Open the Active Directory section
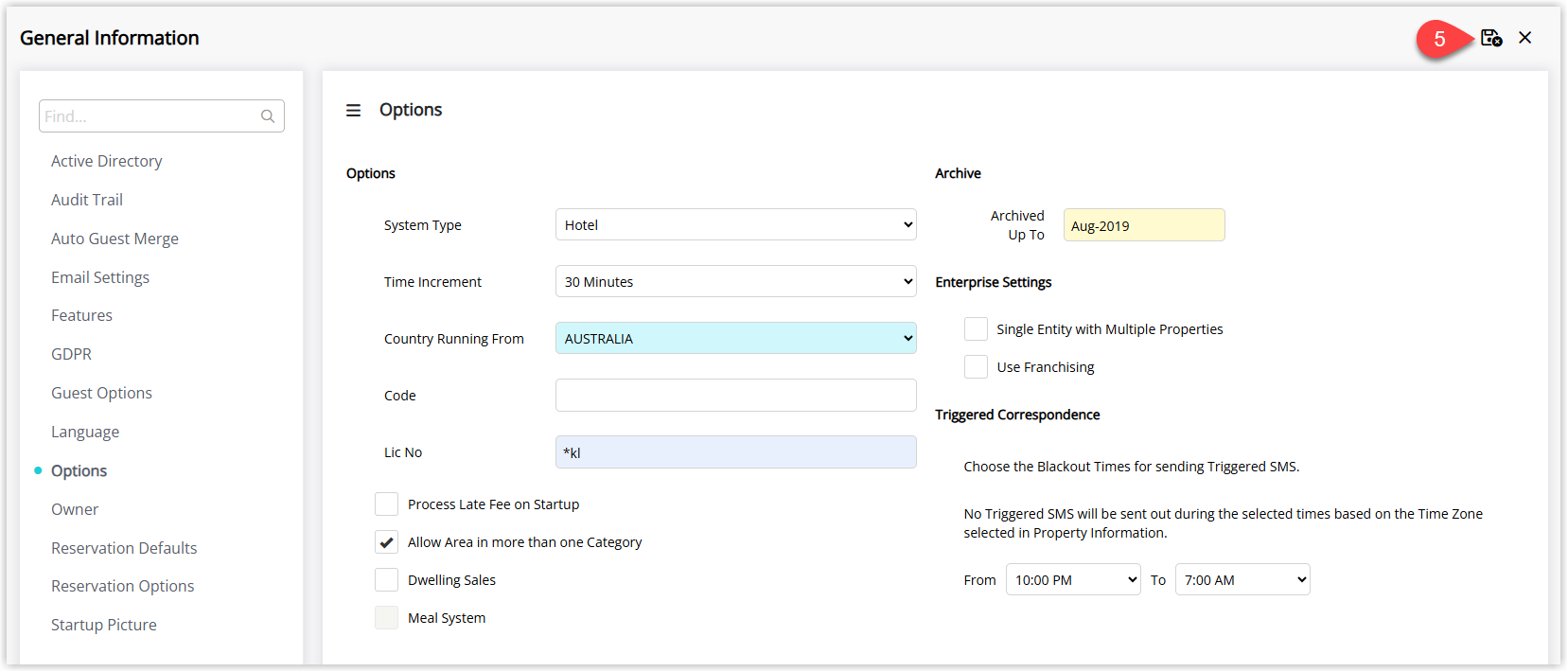The width and height of the screenshot is (1568, 672). 106,161
